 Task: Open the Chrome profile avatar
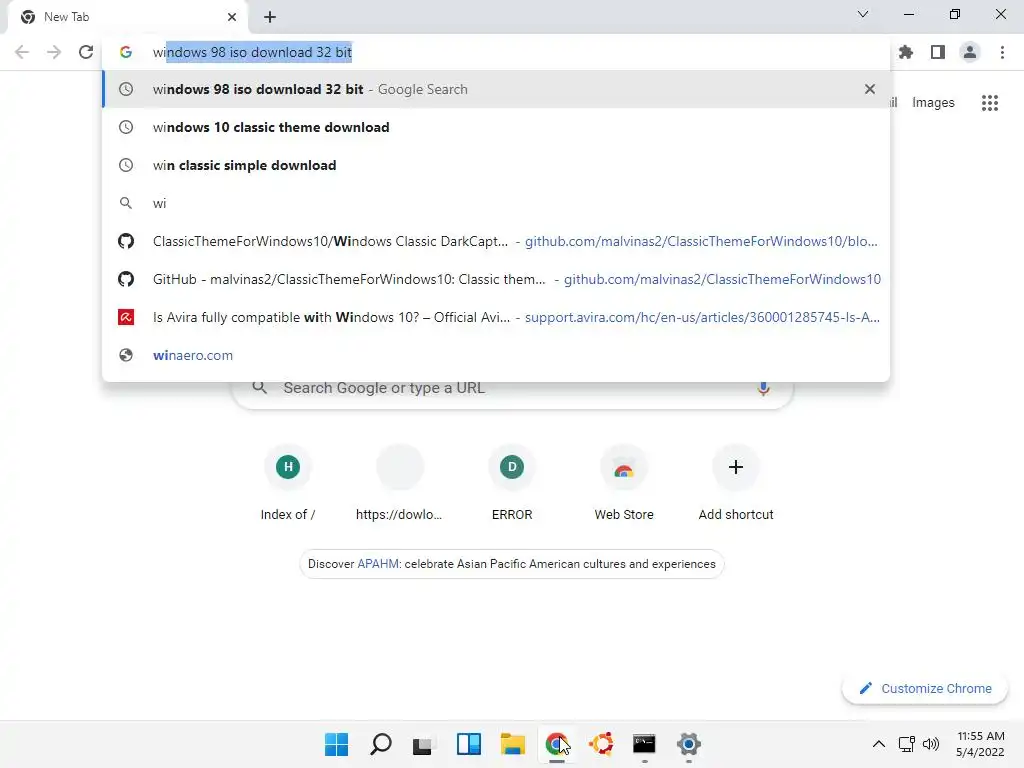pyautogui.click(x=970, y=52)
